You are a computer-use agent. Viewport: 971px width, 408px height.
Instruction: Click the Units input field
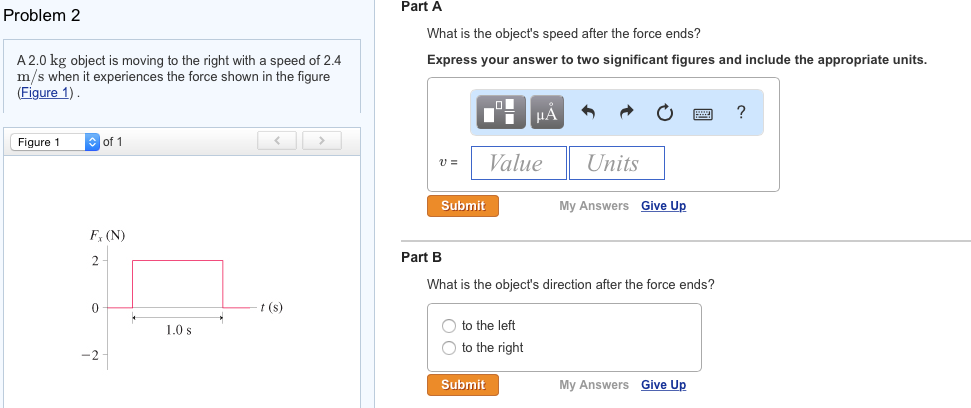tap(616, 163)
